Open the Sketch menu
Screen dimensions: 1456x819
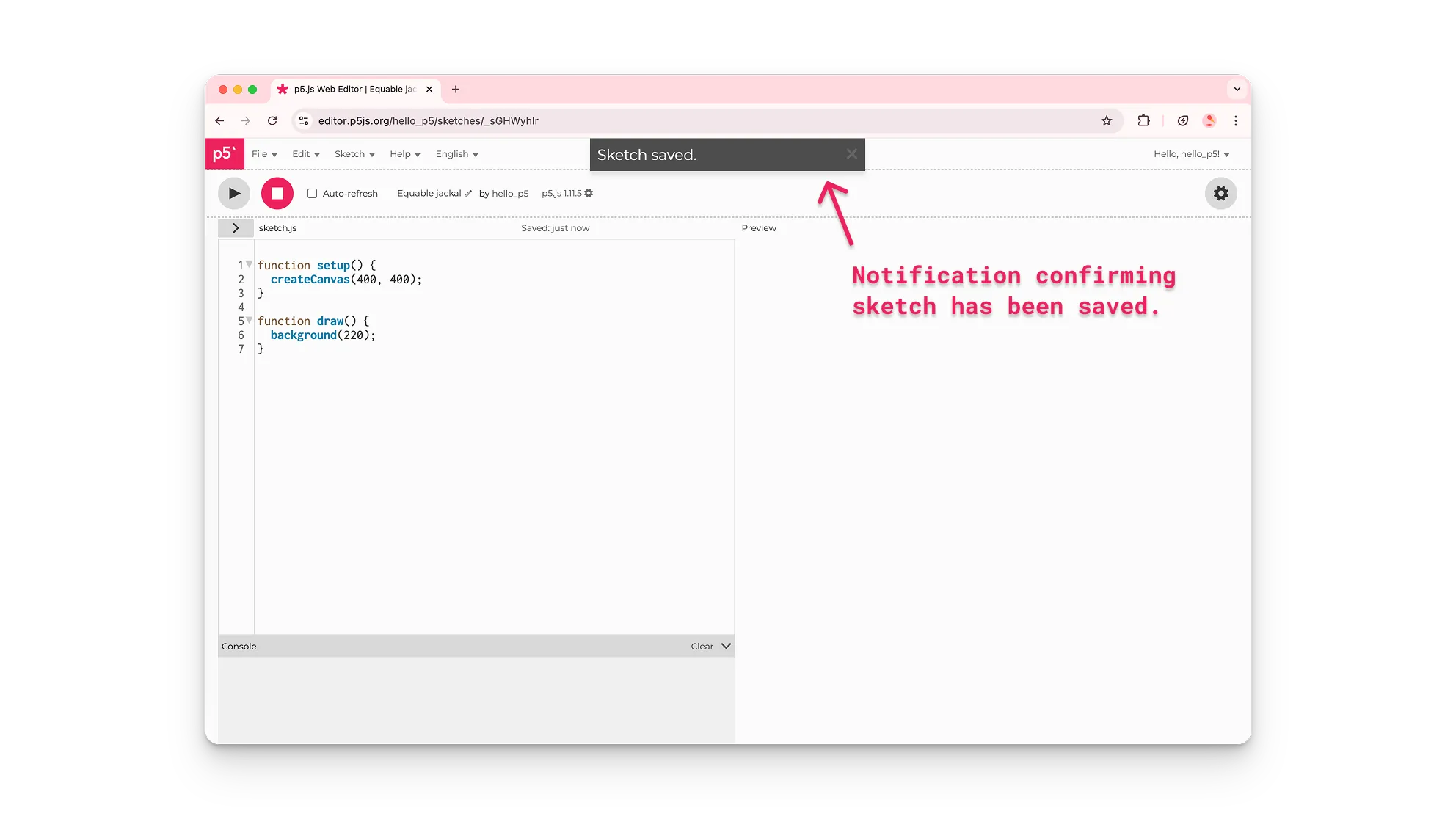pyautogui.click(x=354, y=154)
